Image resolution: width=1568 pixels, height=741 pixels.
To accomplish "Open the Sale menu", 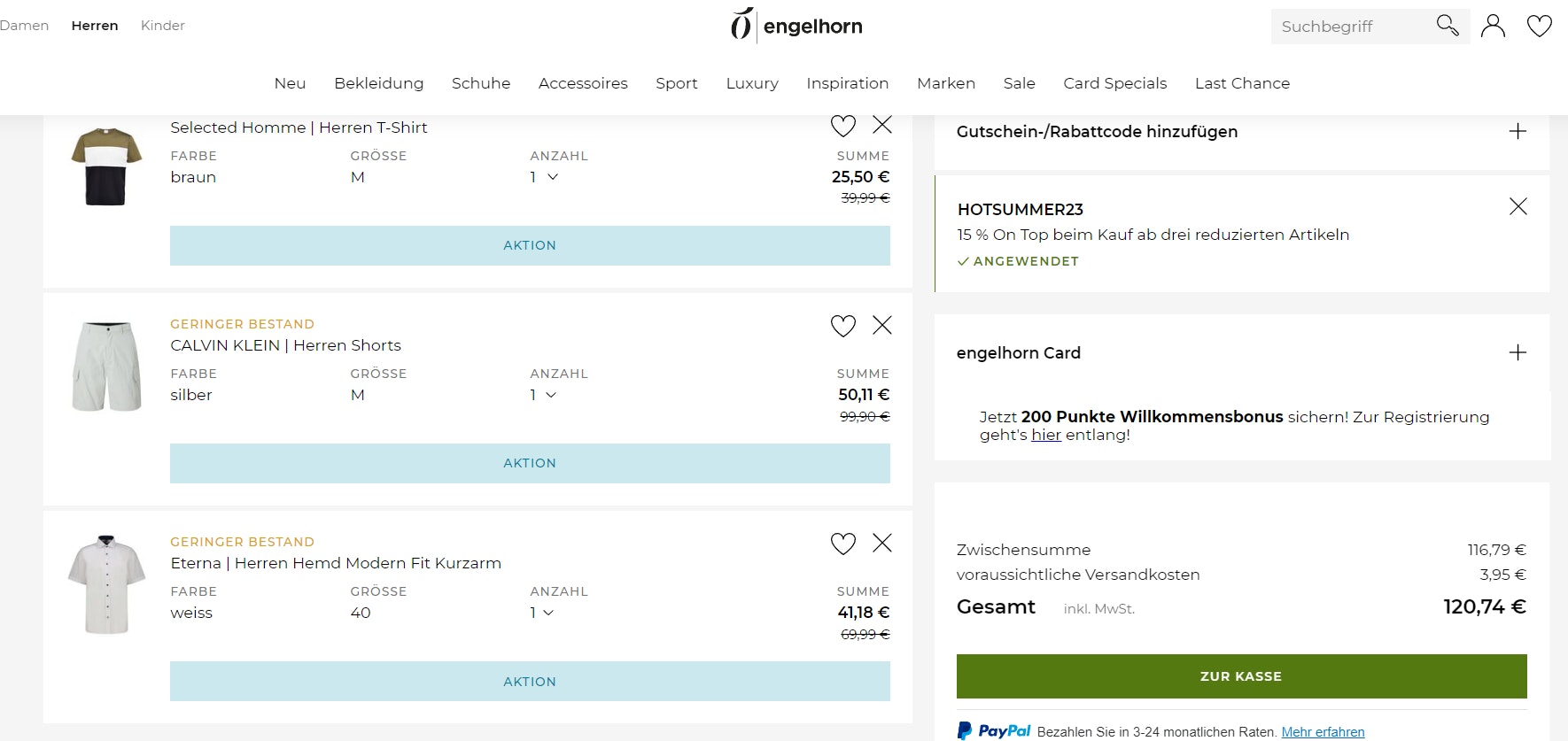I will 1019,83.
